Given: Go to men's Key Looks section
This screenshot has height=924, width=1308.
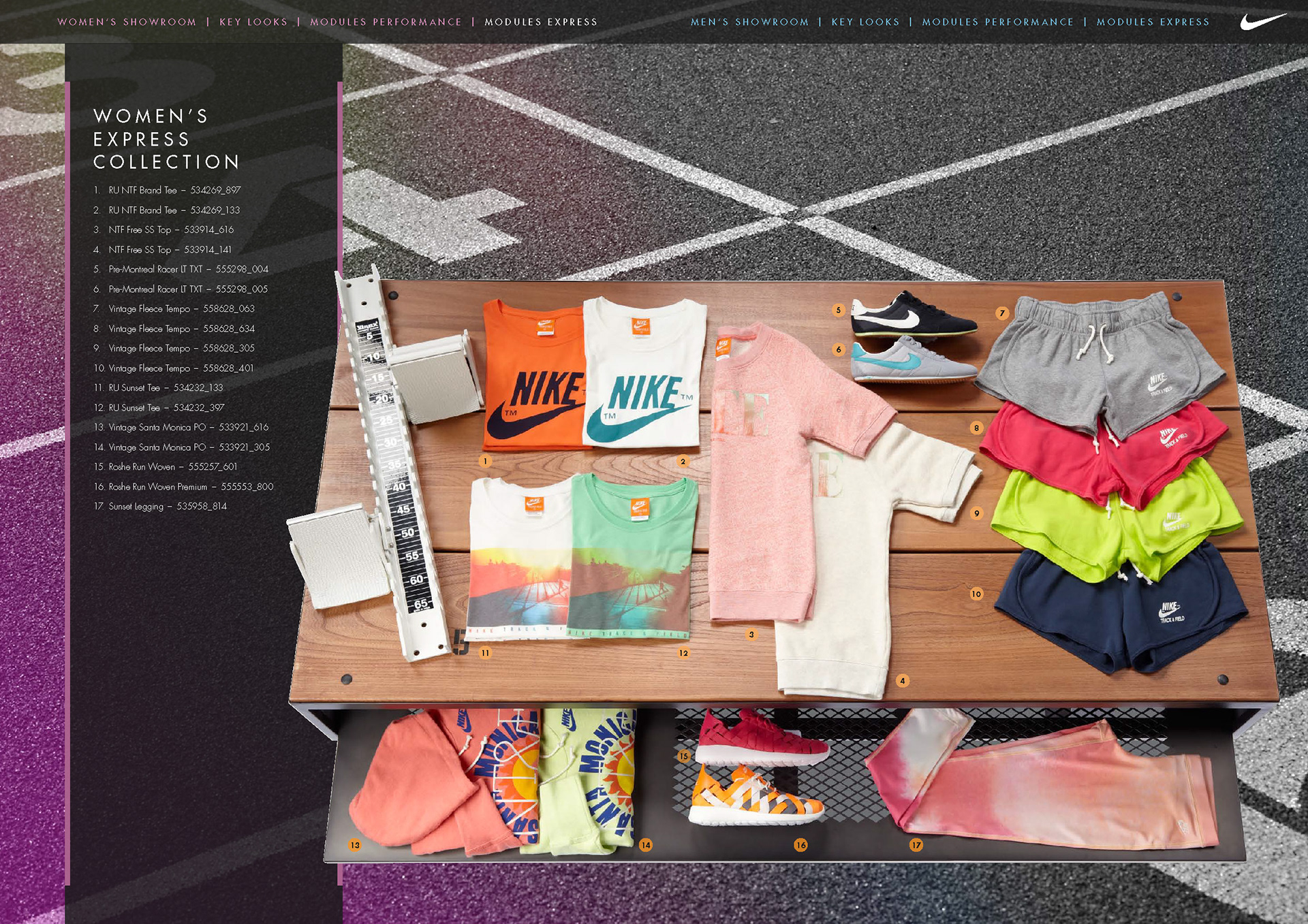Looking at the screenshot, I should 865,22.
